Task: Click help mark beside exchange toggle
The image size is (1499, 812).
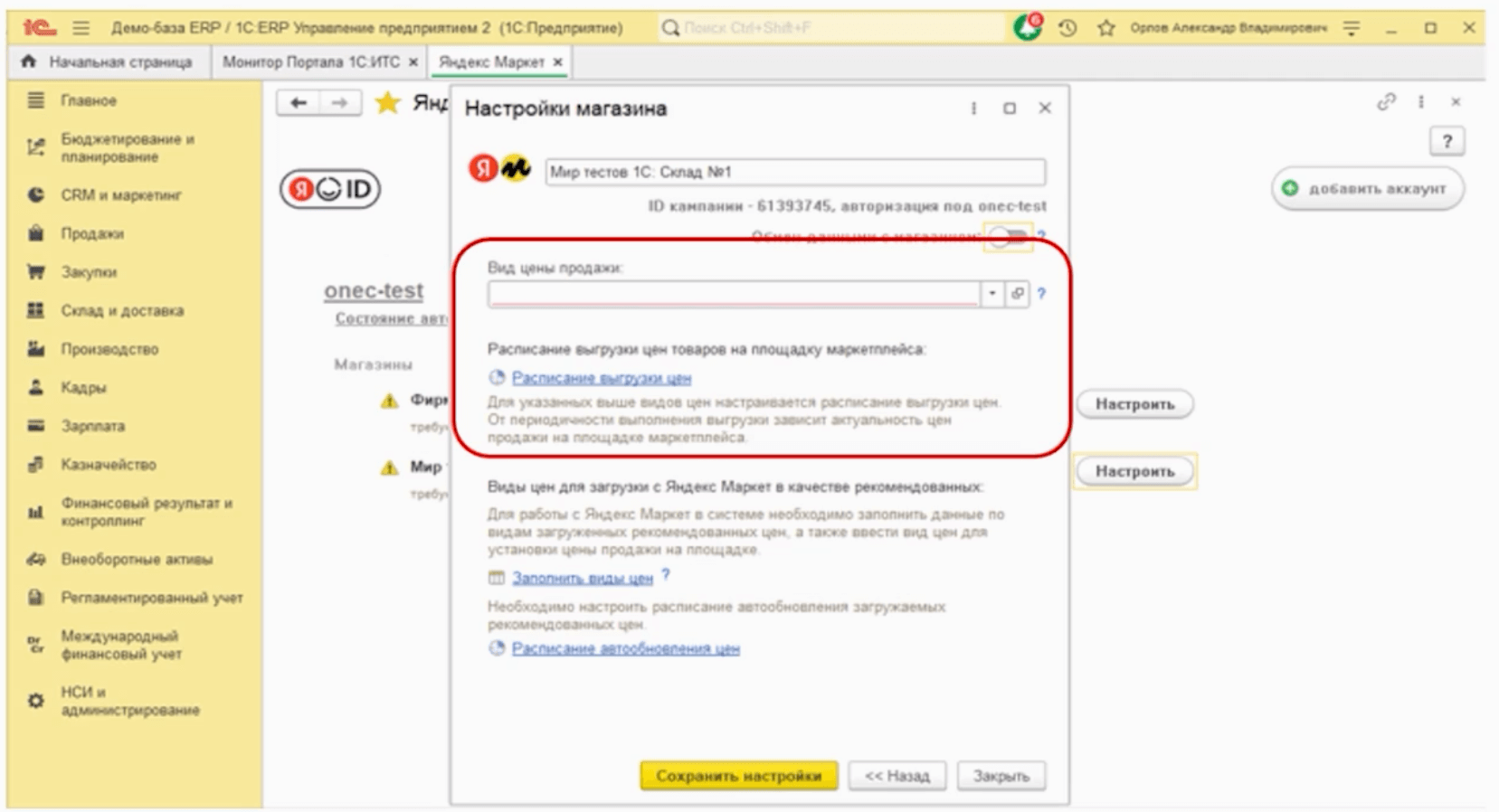Action: point(1041,237)
